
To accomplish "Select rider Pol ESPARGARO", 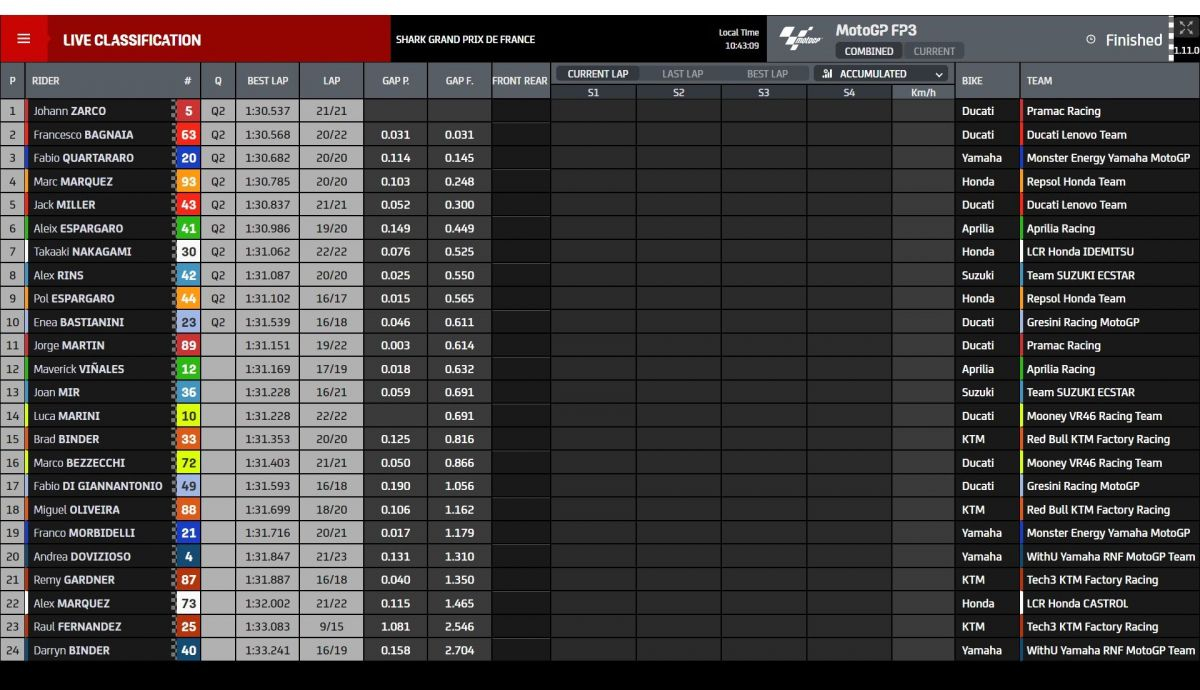I will point(73,298).
